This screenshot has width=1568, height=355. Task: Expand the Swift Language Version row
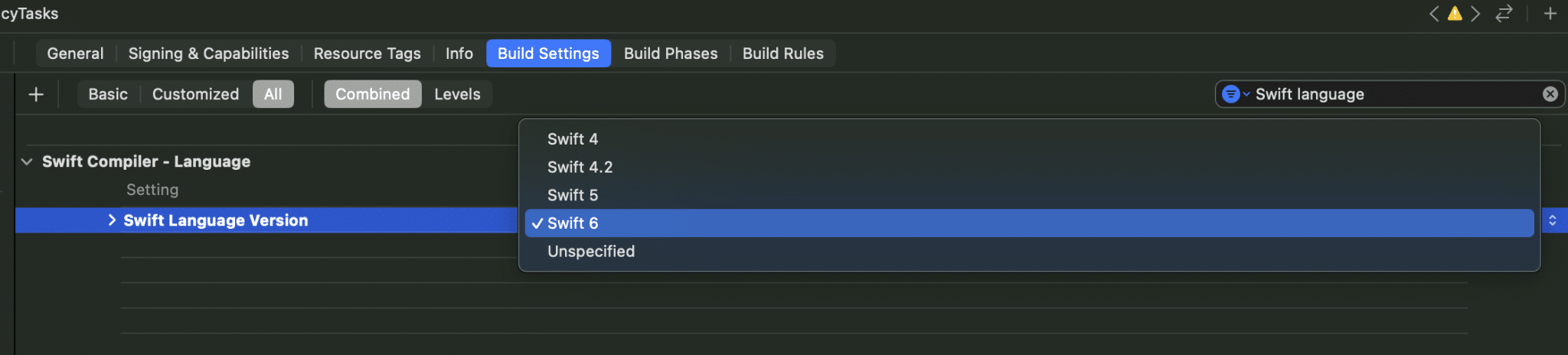click(112, 220)
